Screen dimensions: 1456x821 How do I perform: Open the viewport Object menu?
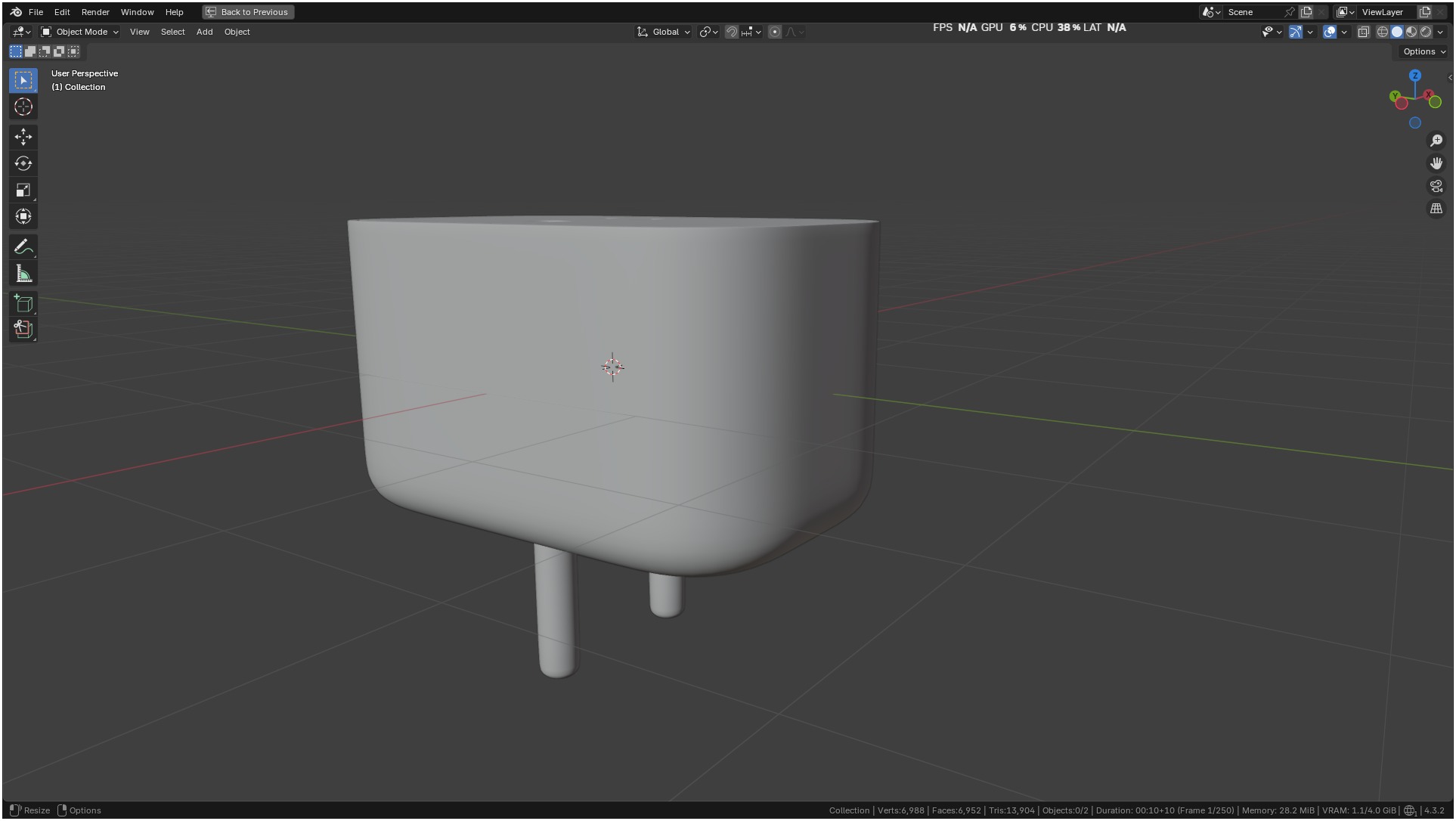pyautogui.click(x=237, y=32)
